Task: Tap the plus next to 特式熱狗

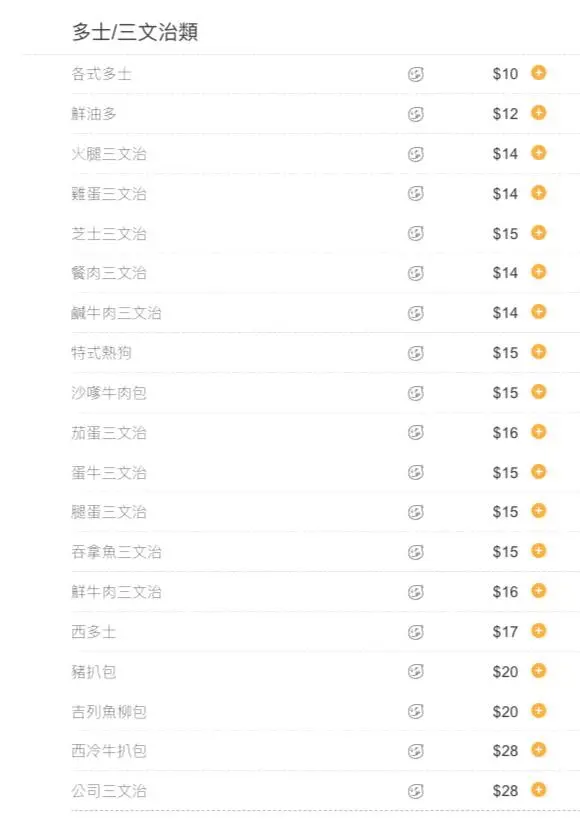Action: [x=539, y=352]
